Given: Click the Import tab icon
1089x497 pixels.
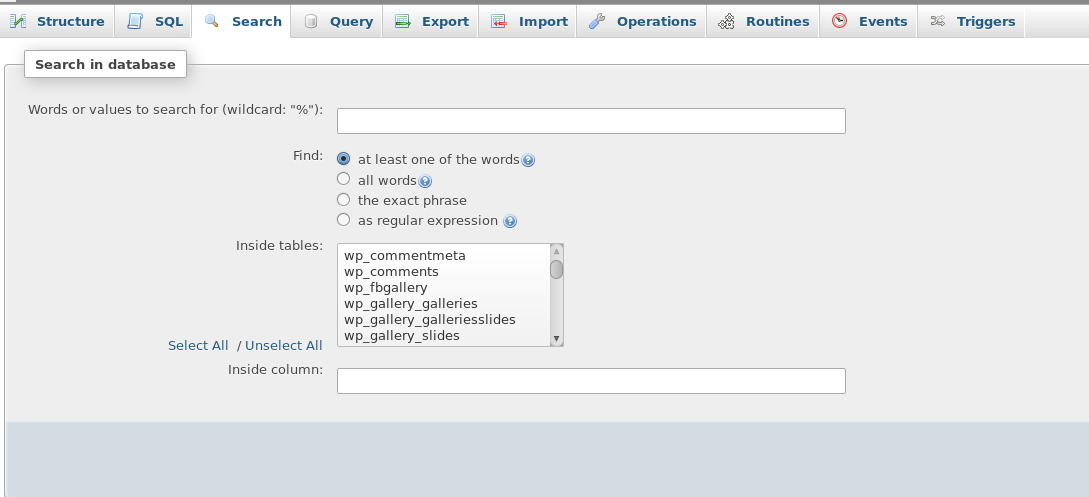Looking at the screenshot, I should pos(499,21).
